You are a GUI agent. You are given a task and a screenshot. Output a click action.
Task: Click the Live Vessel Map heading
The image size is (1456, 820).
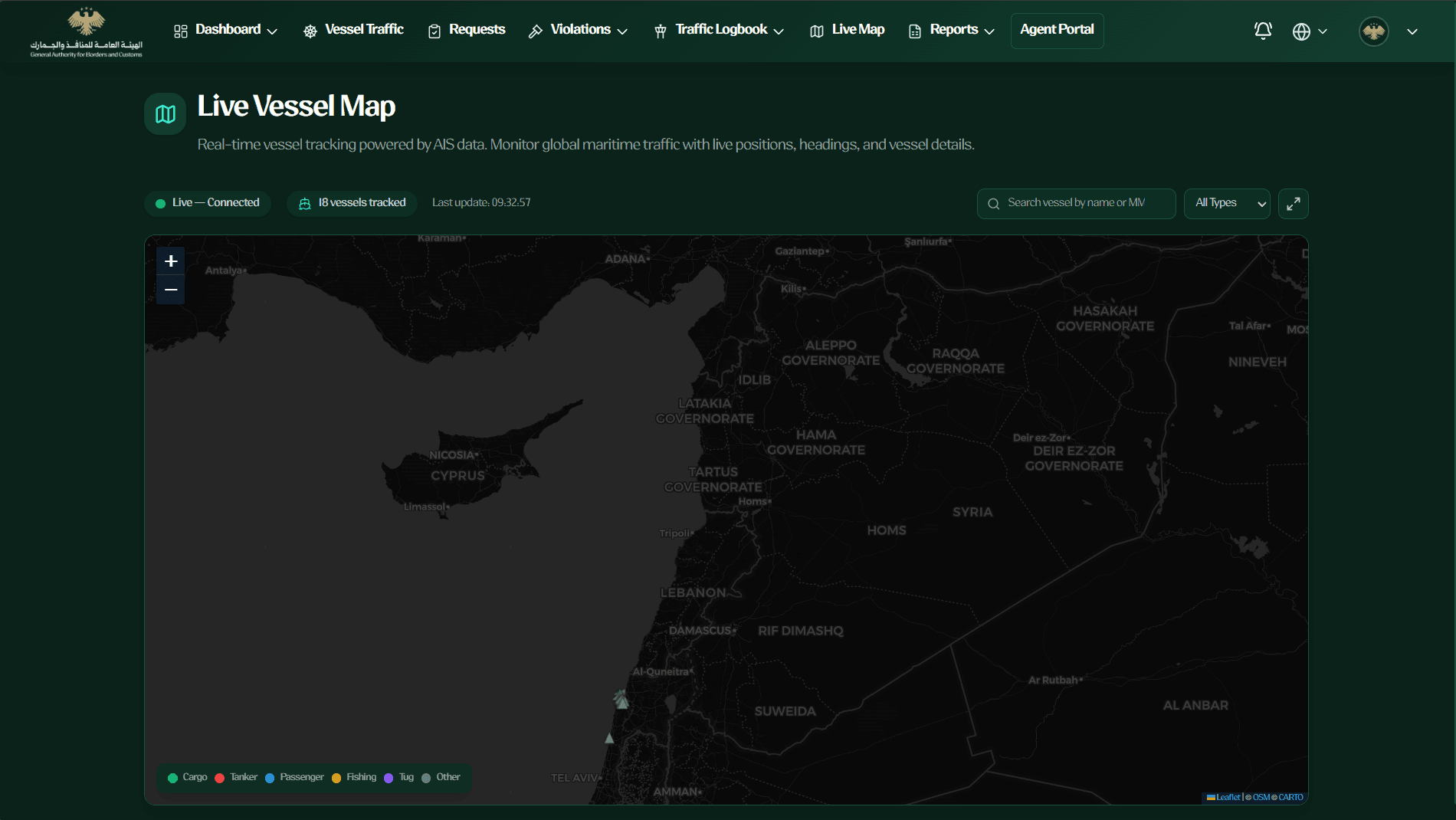click(297, 107)
